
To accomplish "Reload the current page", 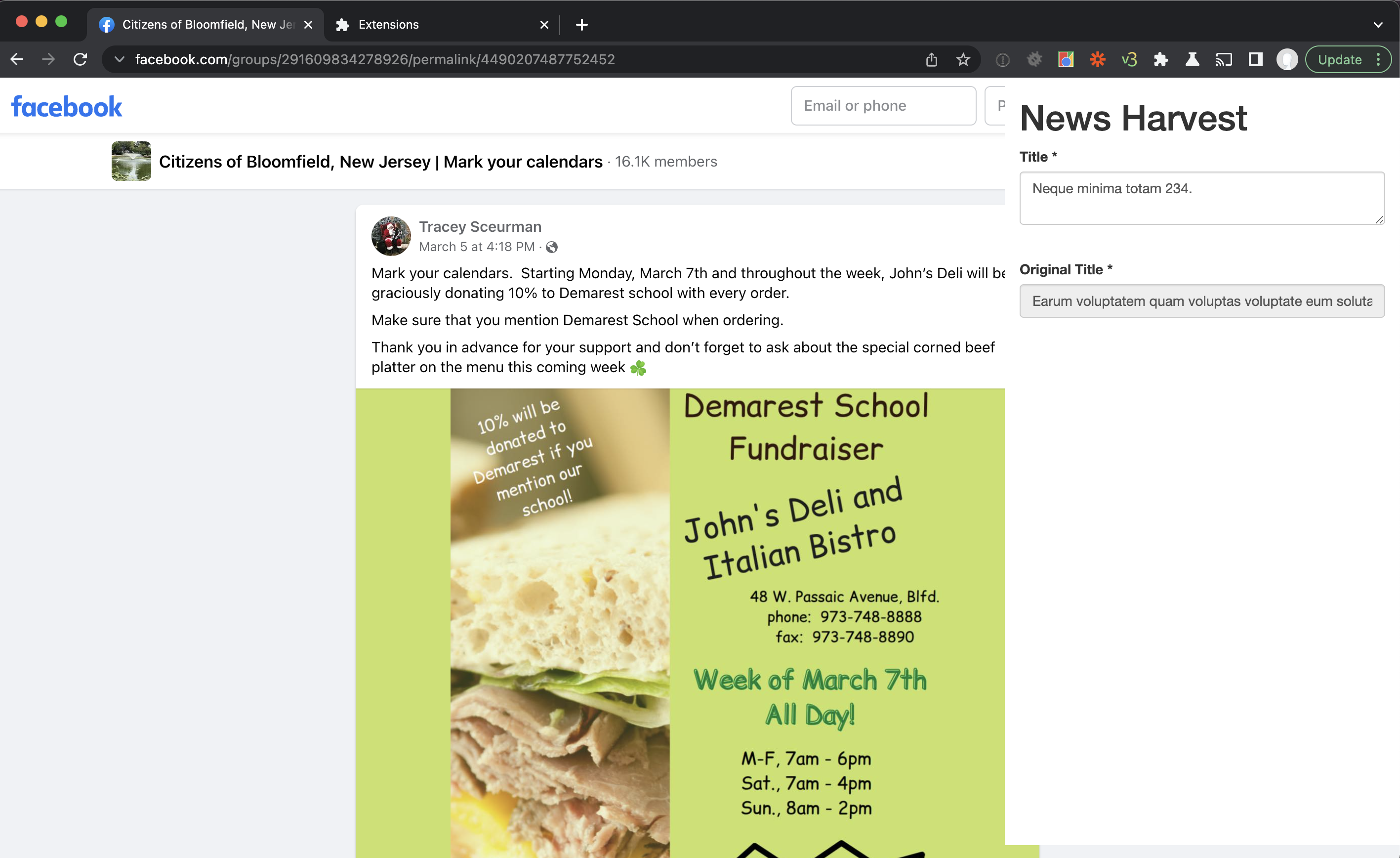I will (x=80, y=60).
